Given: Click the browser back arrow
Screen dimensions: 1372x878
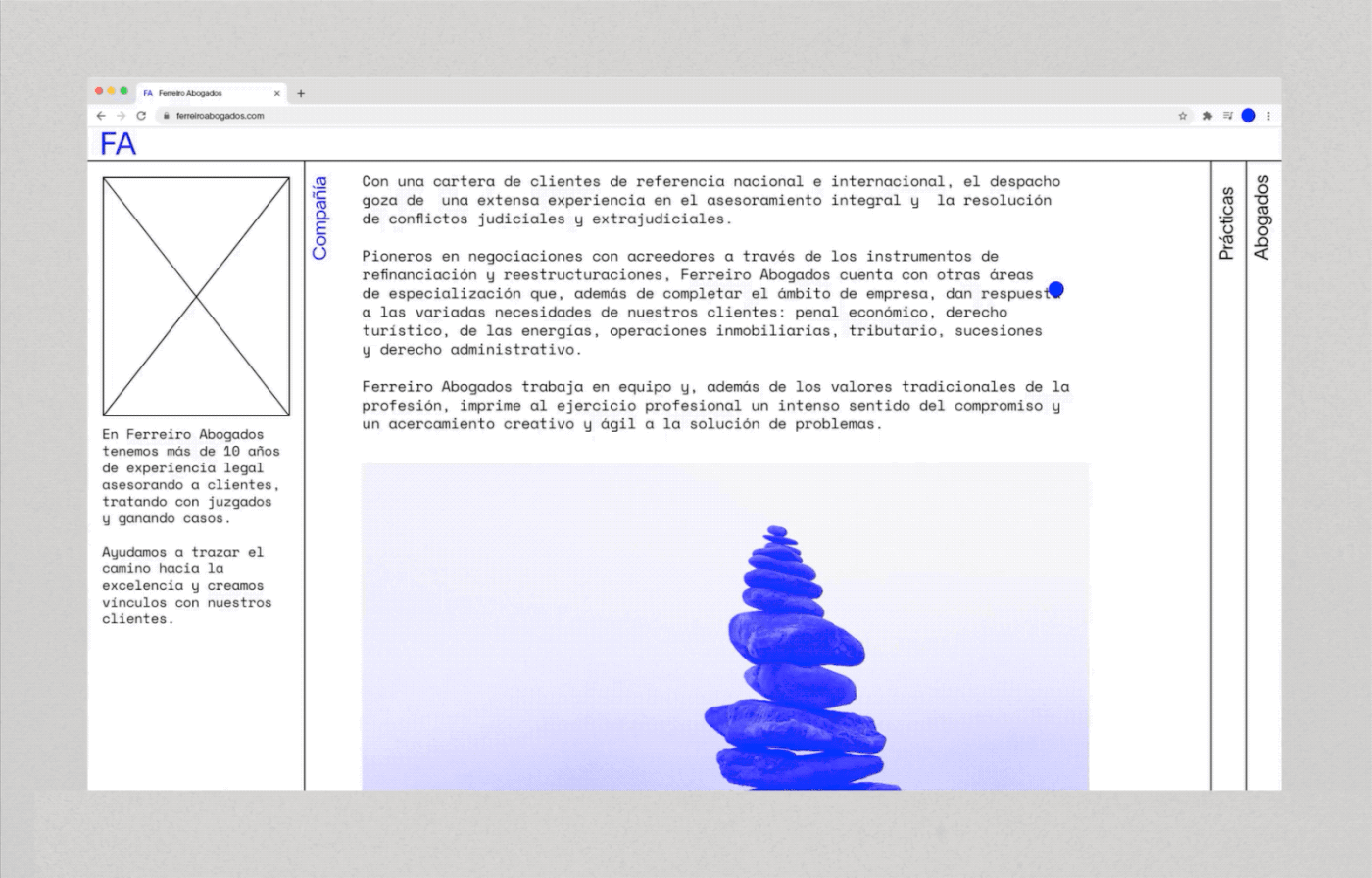Looking at the screenshot, I should [x=101, y=116].
